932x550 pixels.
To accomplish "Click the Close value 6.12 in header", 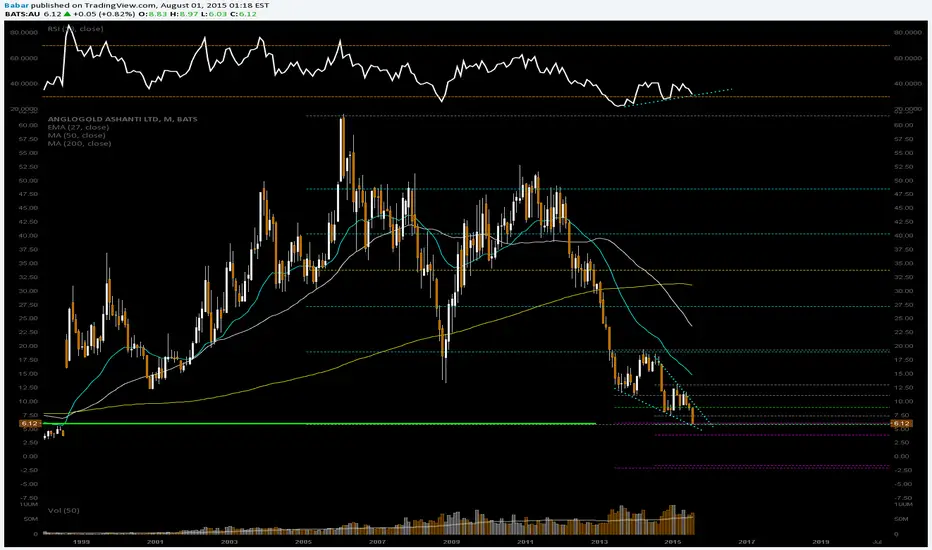I will pos(247,14).
